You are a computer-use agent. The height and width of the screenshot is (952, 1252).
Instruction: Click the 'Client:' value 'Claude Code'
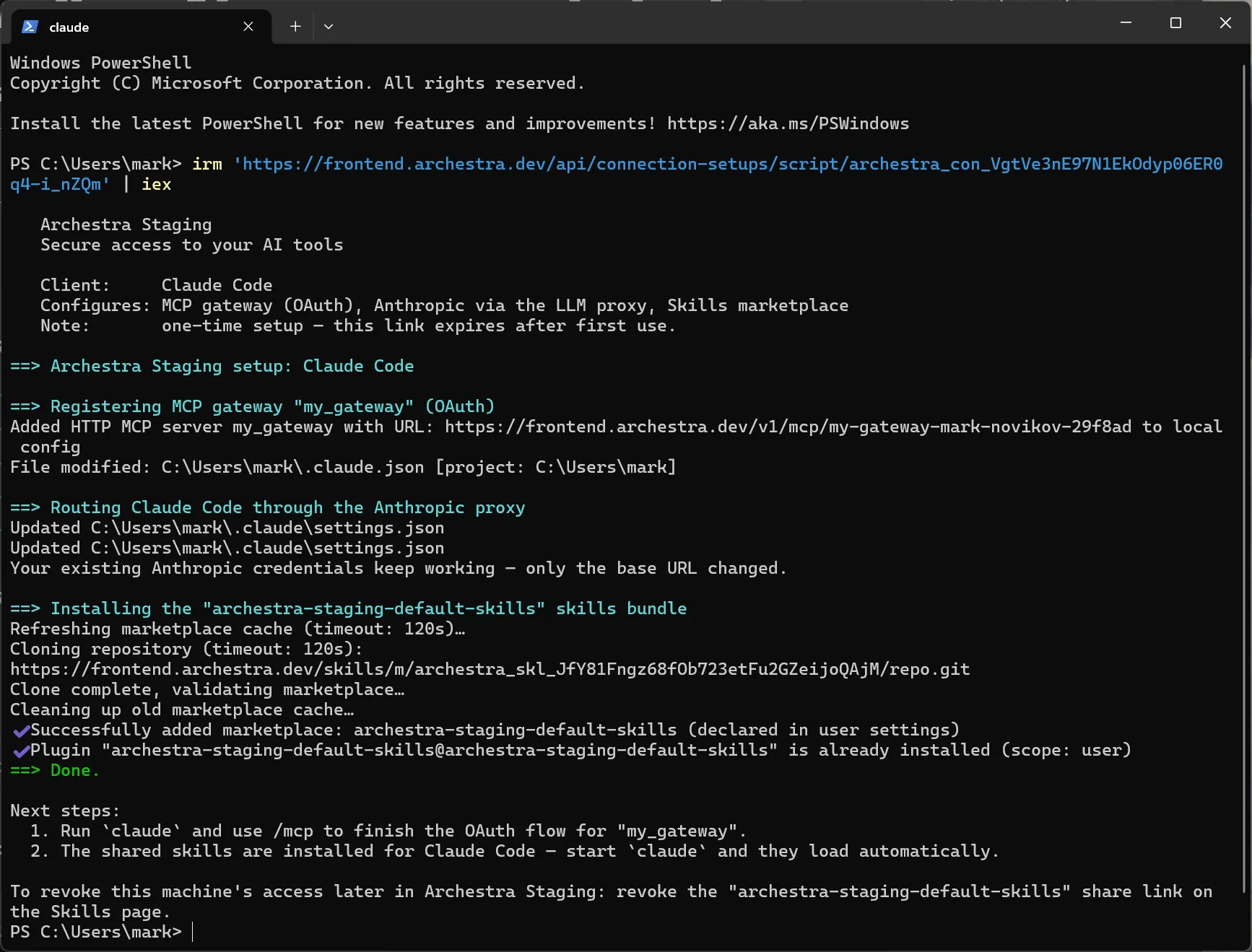(217, 285)
